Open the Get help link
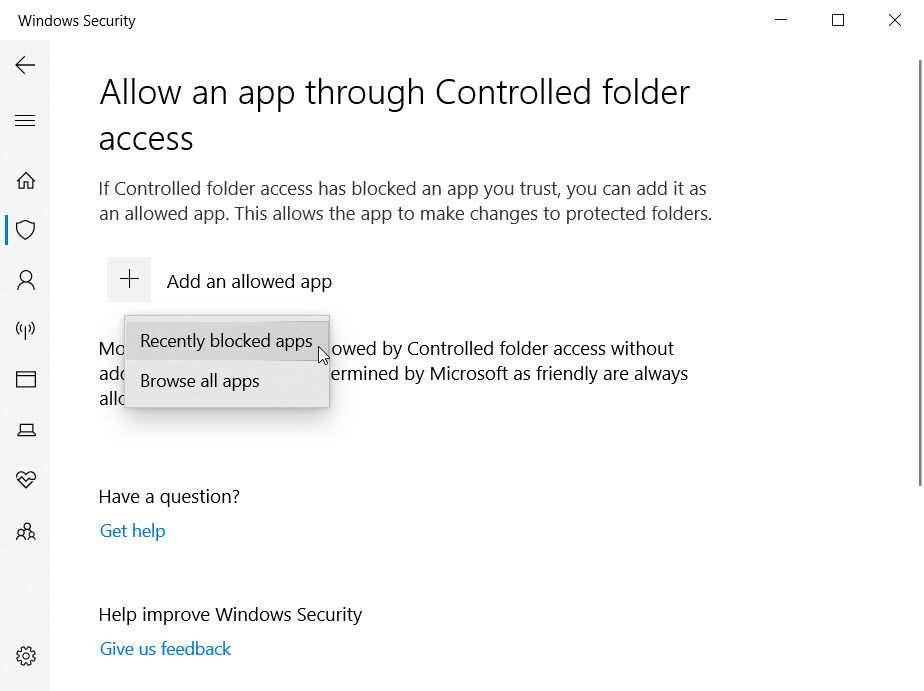Viewport: 924px width, 691px height. (132, 531)
